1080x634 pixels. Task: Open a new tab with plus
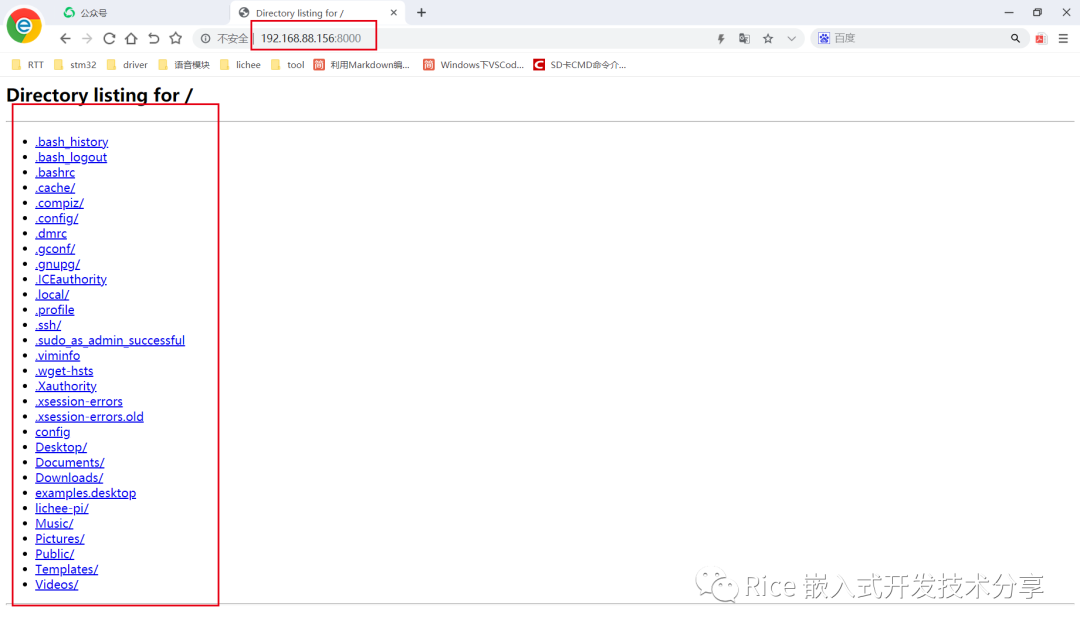422,12
